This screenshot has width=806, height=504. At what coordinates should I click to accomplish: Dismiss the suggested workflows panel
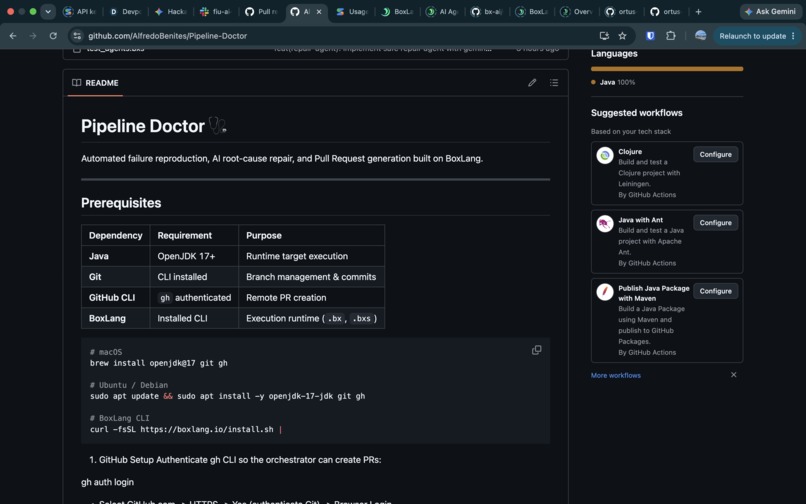tap(734, 375)
